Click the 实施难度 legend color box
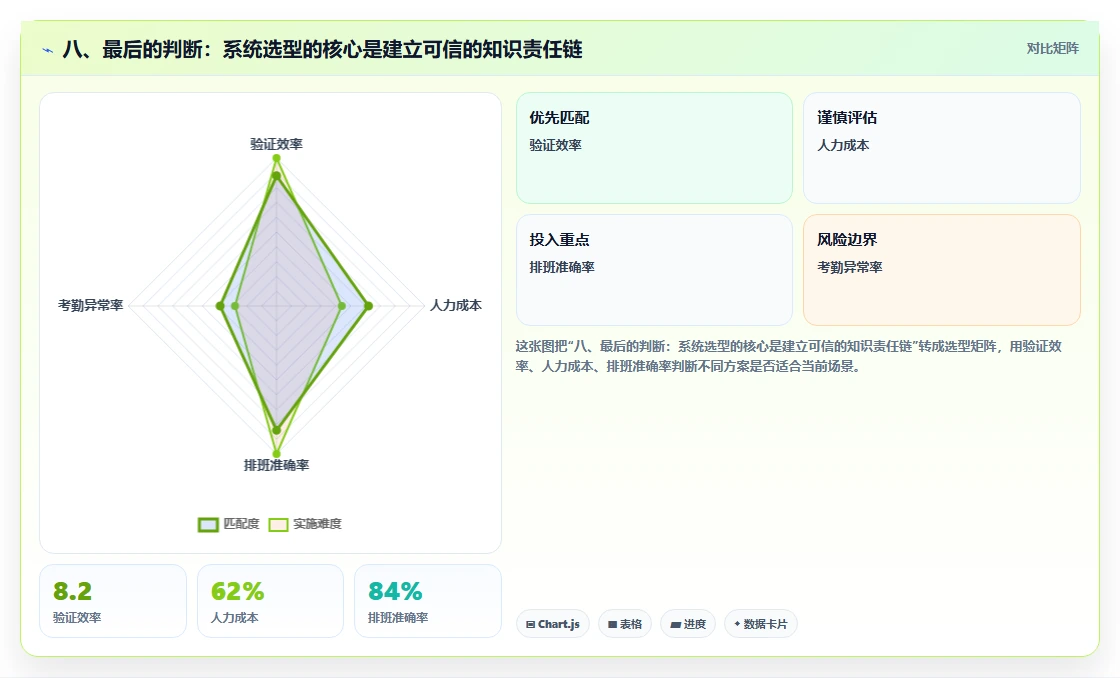Screen dimensions: 1120x678 point(279,524)
